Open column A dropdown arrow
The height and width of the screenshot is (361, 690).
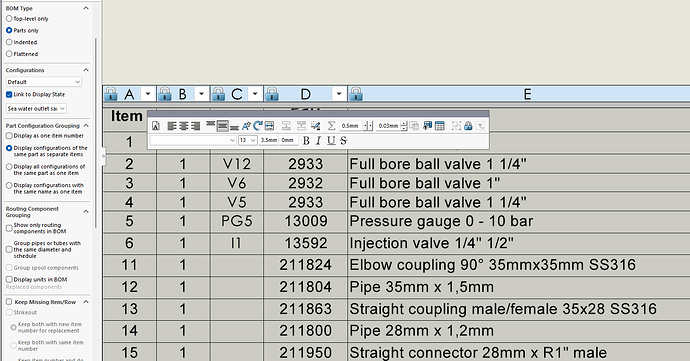148,94
